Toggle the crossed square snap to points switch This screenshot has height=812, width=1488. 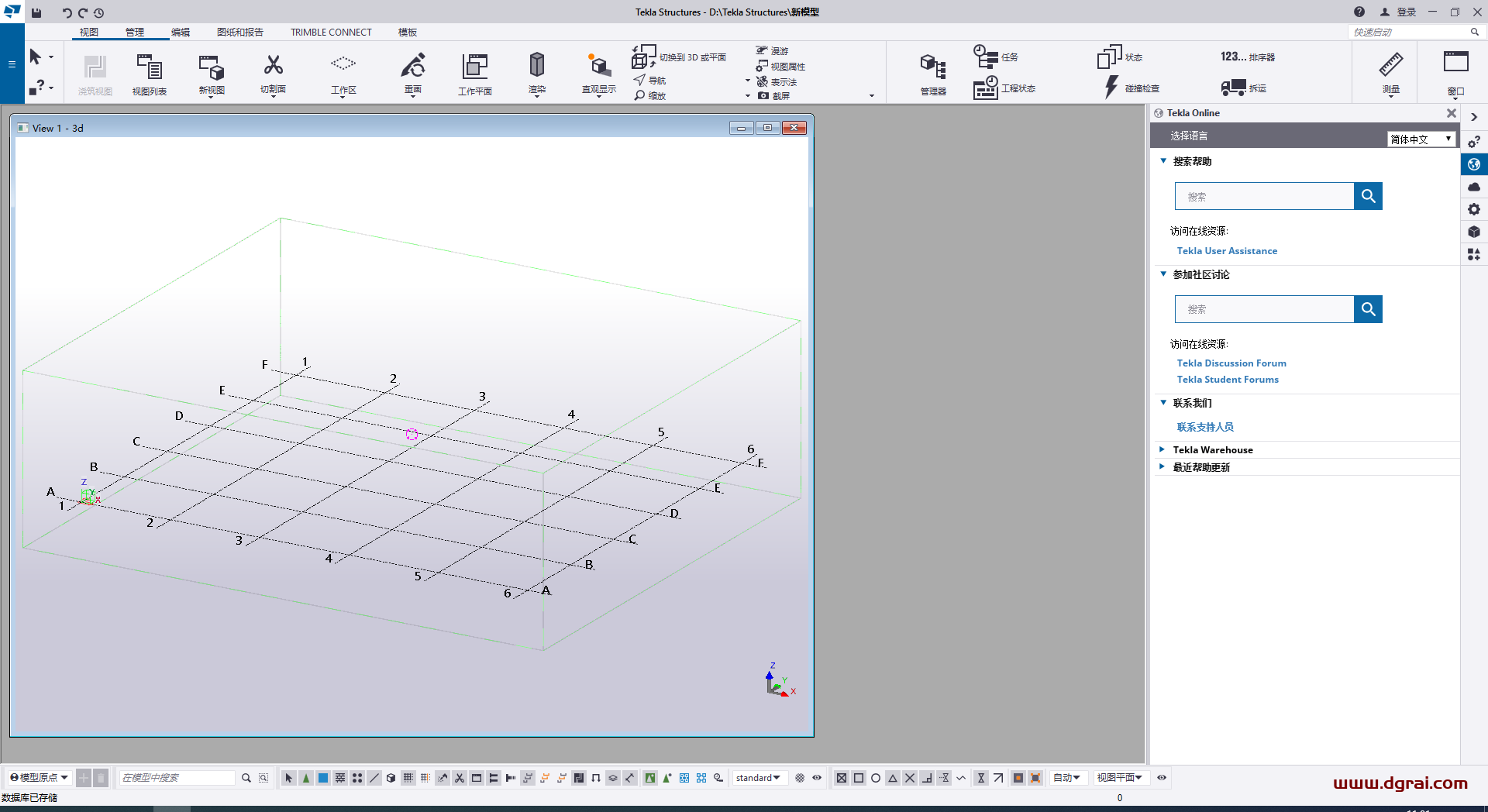coord(842,778)
